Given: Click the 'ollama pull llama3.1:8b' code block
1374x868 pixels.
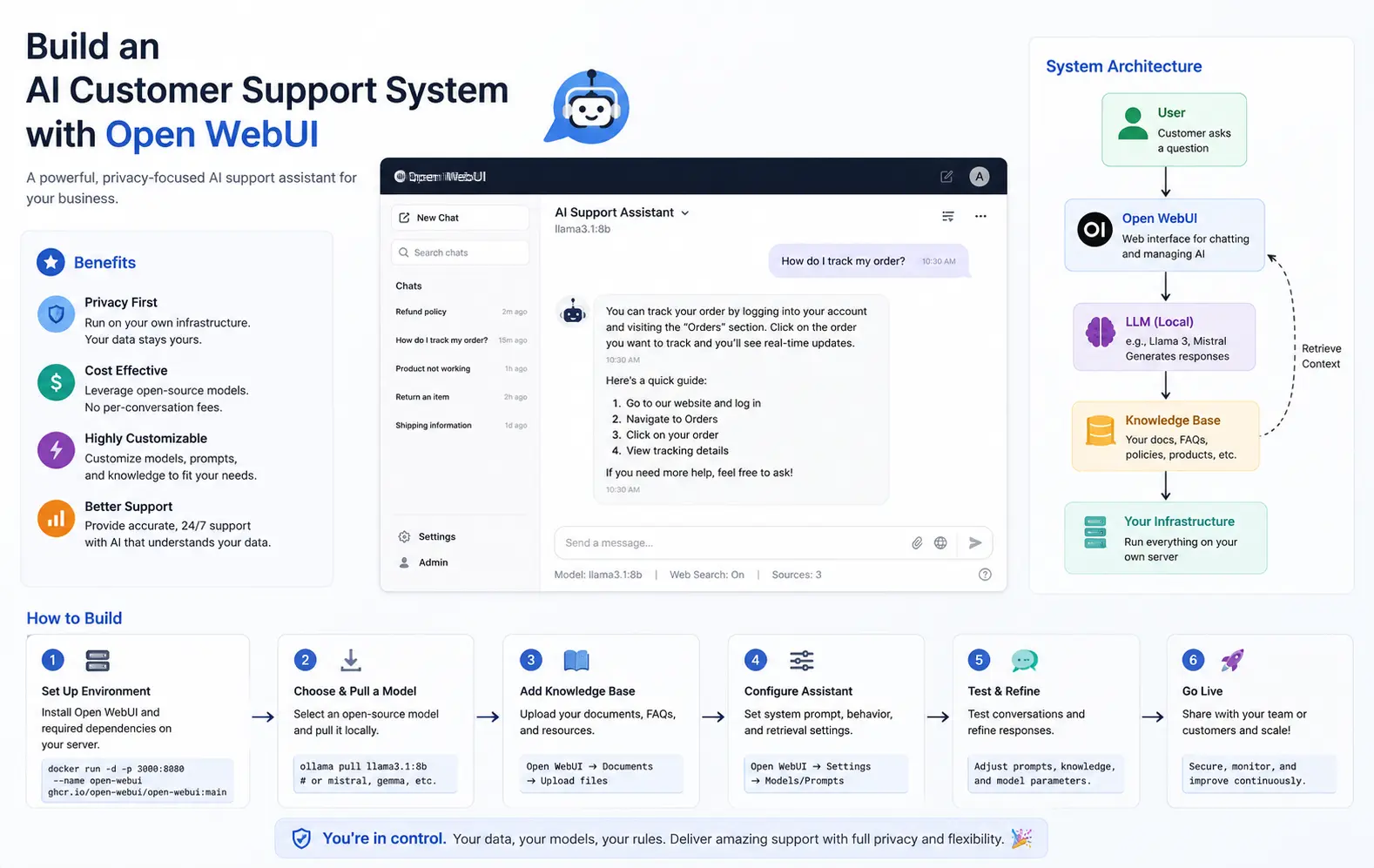Looking at the screenshot, I should (375, 774).
